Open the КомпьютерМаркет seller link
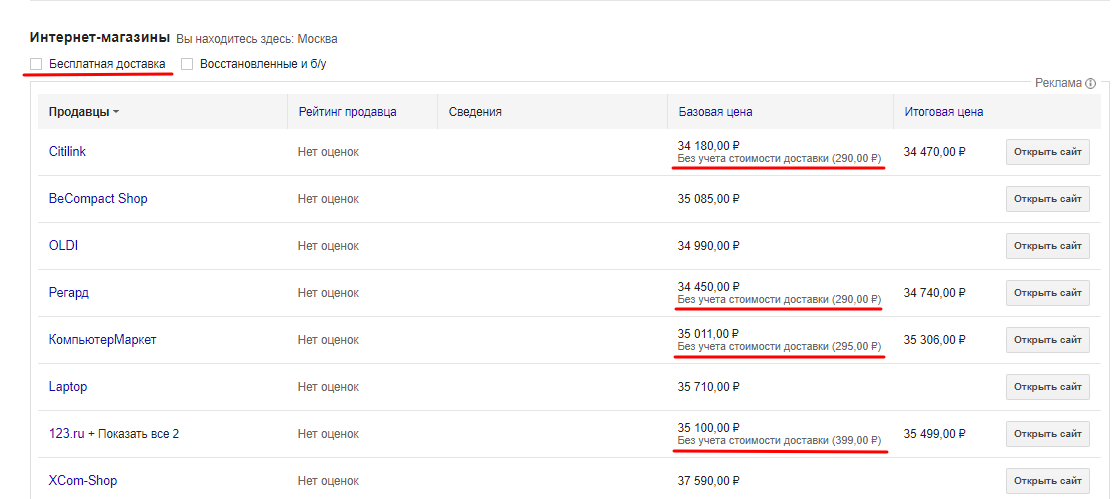Screen dimensions: 1117x499 pyautogui.click(x=102, y=339)
